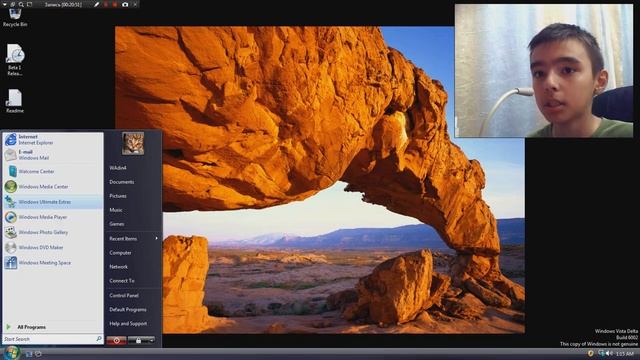Screen dimensions: 640x360
Task: Click the zoom magnifier icon in recorder bar
Action: point(21,4)
